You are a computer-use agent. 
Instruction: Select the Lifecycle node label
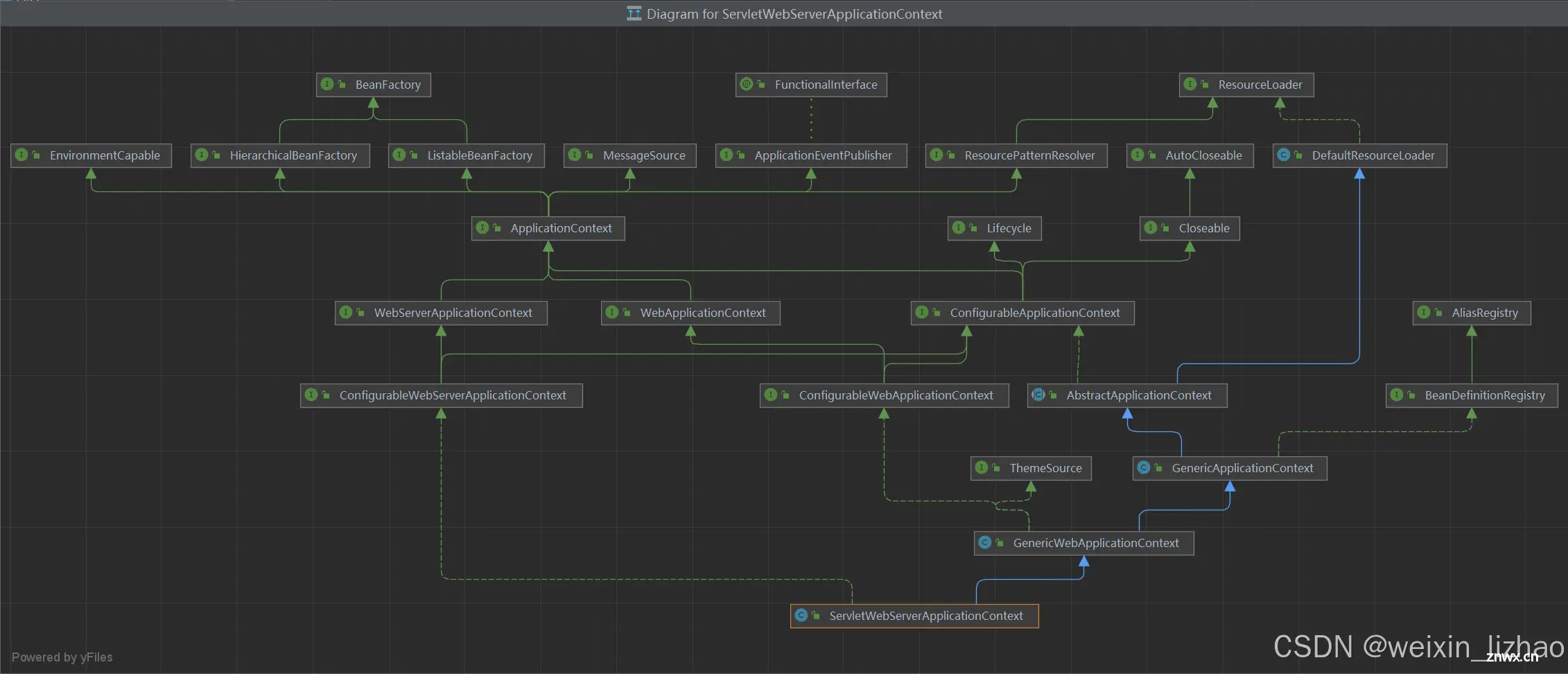(1009, 228)
